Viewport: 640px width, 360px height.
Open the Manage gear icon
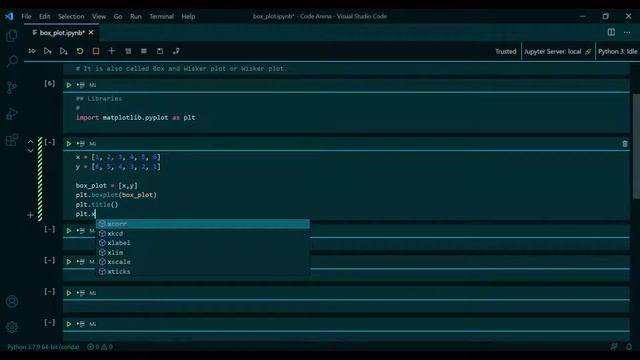point(12,327)
